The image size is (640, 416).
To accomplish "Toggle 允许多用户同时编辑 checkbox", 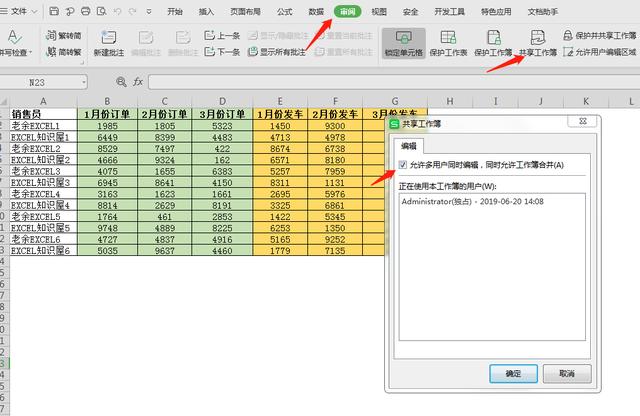I will (x=403, y=165).
